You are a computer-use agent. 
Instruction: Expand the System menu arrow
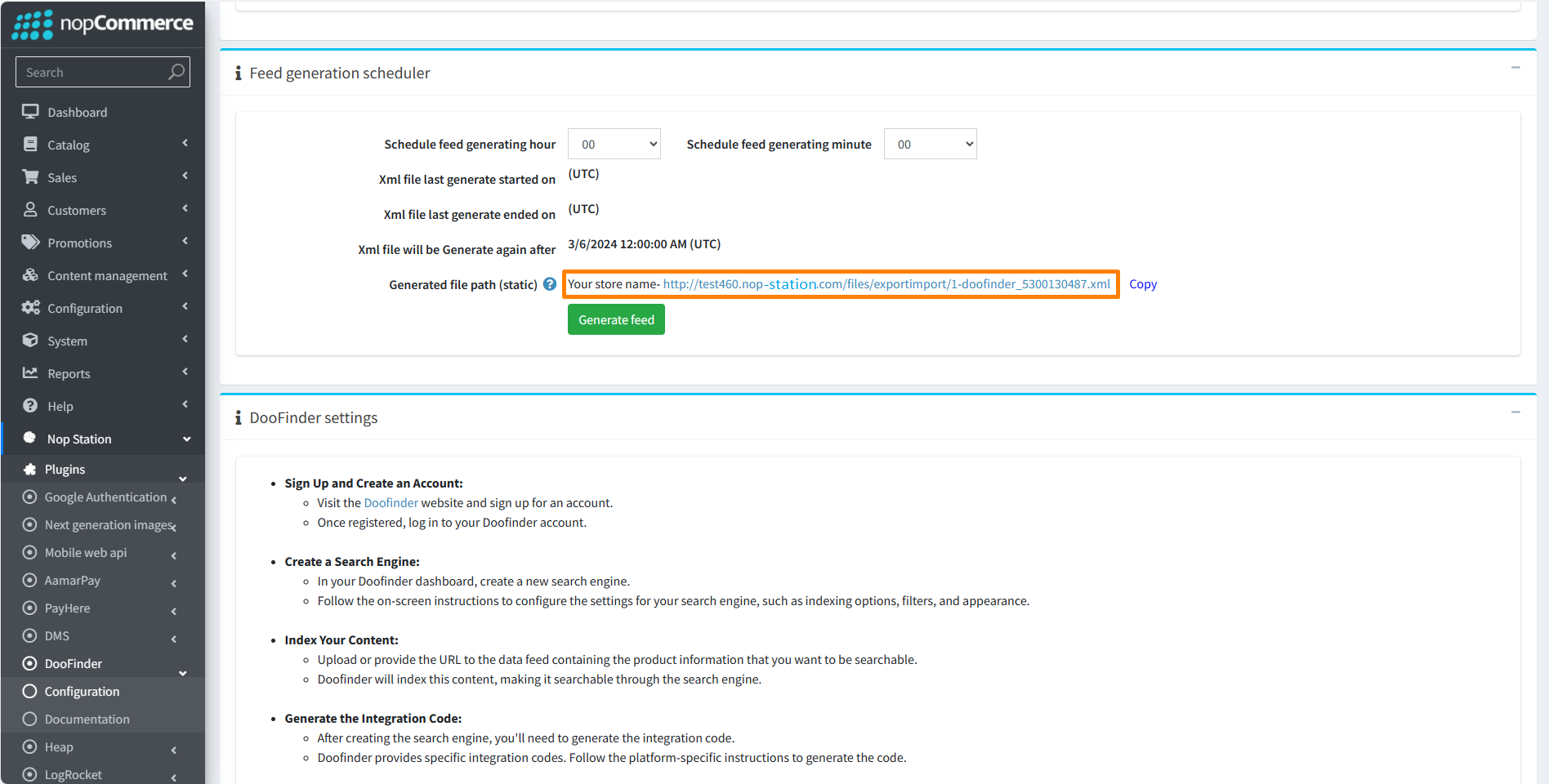(x=185, y=339)
